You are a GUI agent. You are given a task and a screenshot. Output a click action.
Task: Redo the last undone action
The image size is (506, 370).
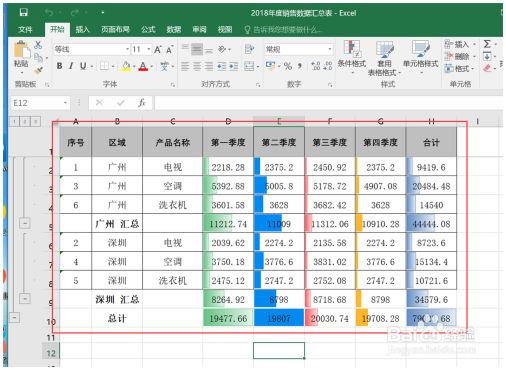click(x=74, y=13)
